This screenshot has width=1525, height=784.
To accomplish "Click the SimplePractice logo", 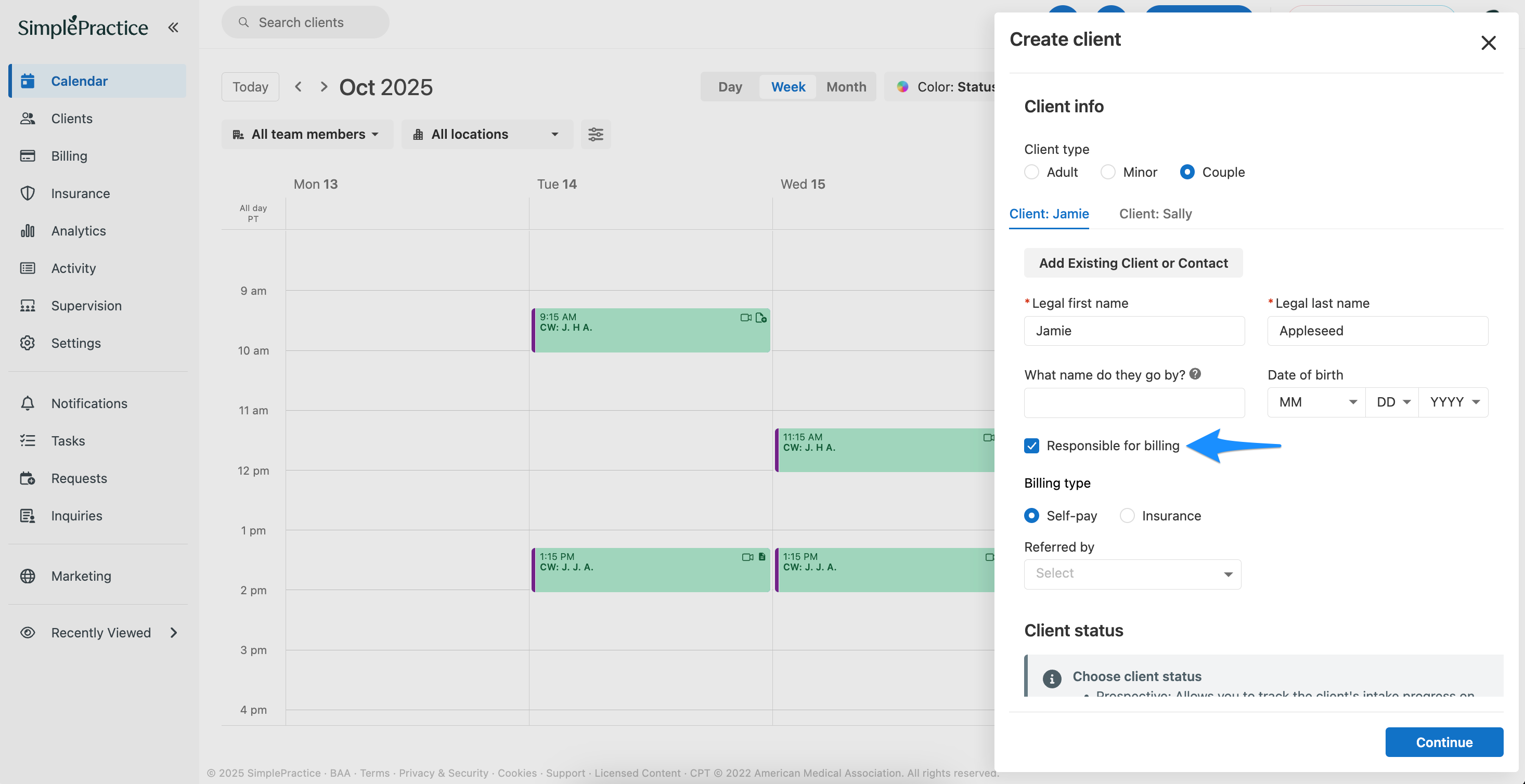I will coord(83,27).
